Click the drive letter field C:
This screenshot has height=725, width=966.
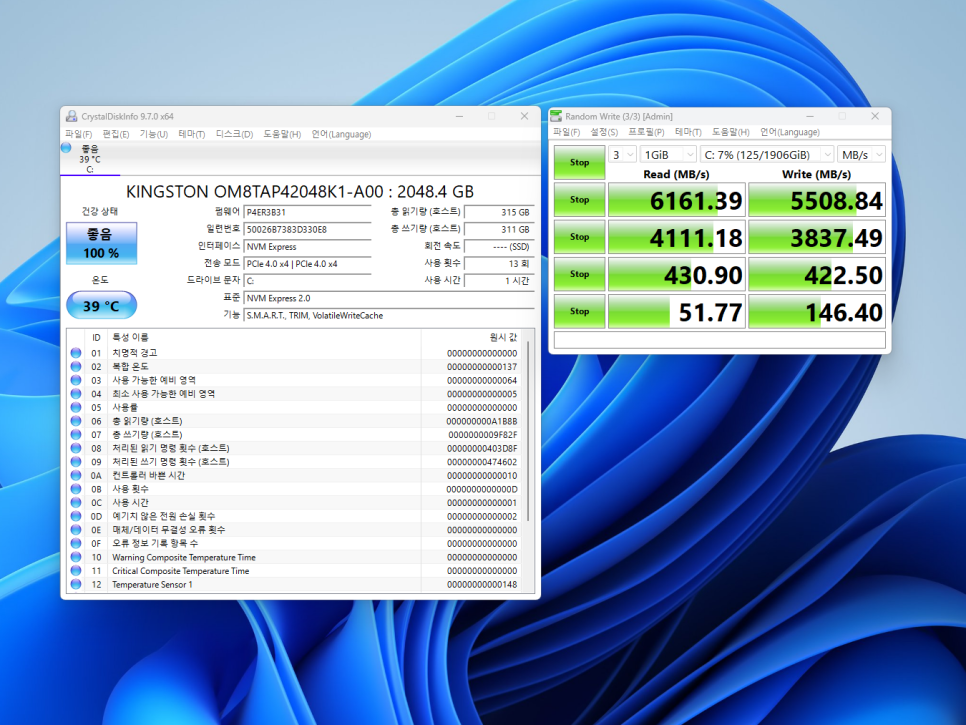coord(307,281)
